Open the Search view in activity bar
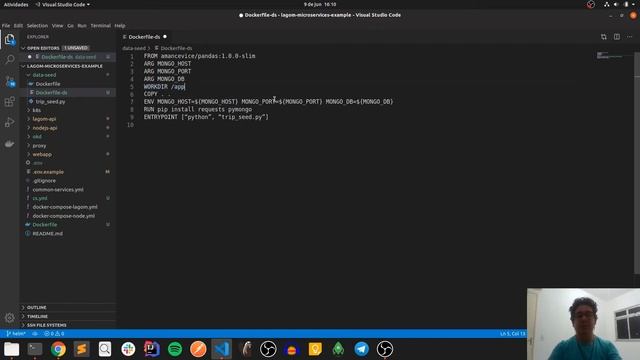This screenshot has width=640, height=360. click(x=9, y=60)
